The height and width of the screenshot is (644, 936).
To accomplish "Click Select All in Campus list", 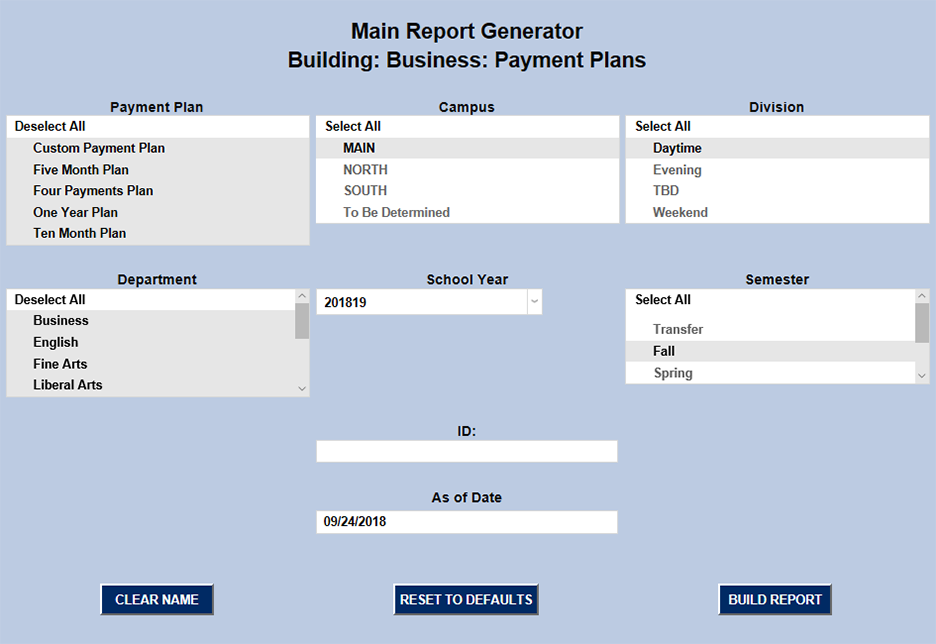I will 353,127.
